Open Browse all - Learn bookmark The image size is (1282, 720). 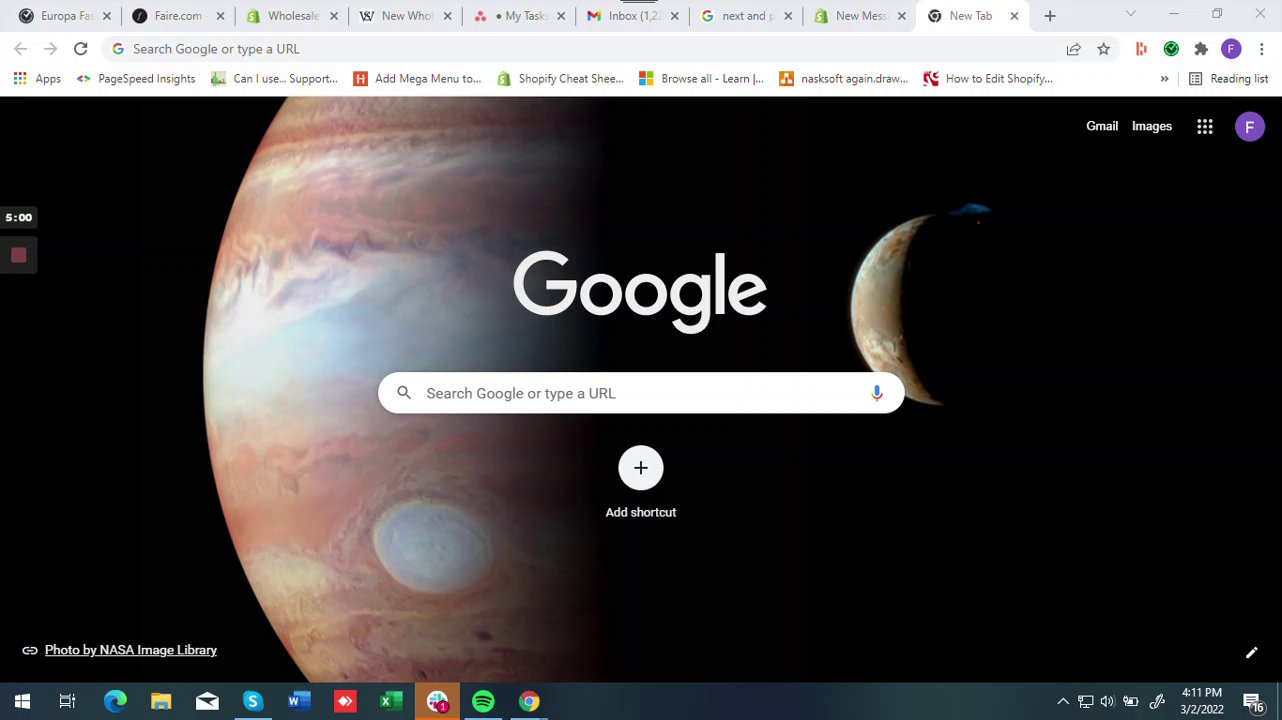pos(701,79)
